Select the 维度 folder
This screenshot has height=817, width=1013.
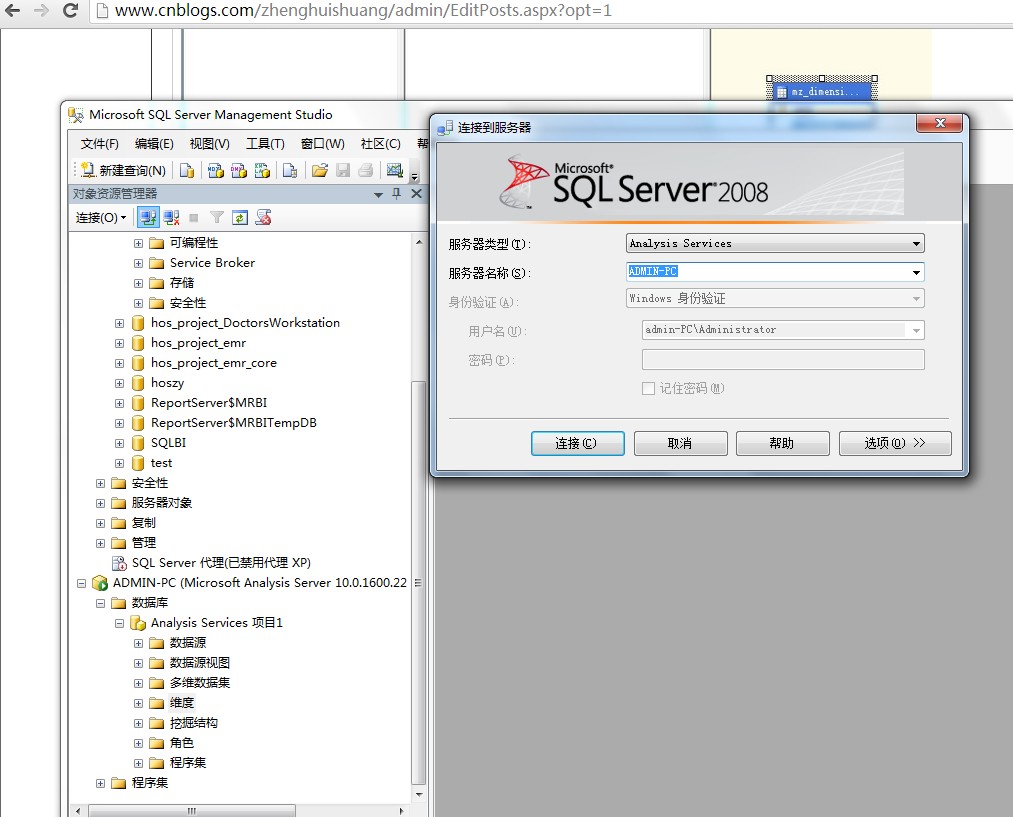coord(182,703)
